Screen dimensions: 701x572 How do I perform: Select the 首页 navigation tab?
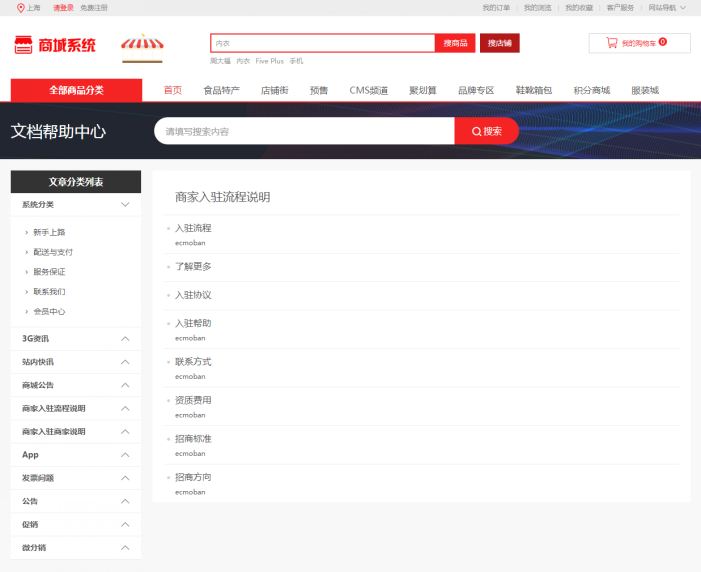(x=172, y=90)
